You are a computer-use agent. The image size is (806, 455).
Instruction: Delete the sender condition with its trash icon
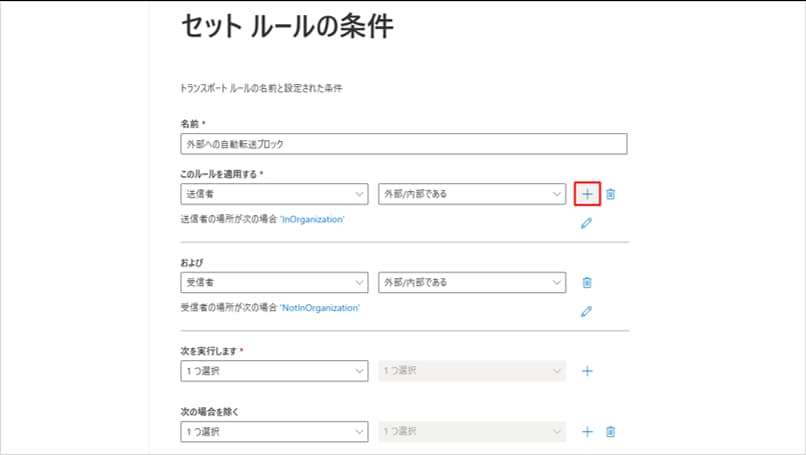coord(611,194)
